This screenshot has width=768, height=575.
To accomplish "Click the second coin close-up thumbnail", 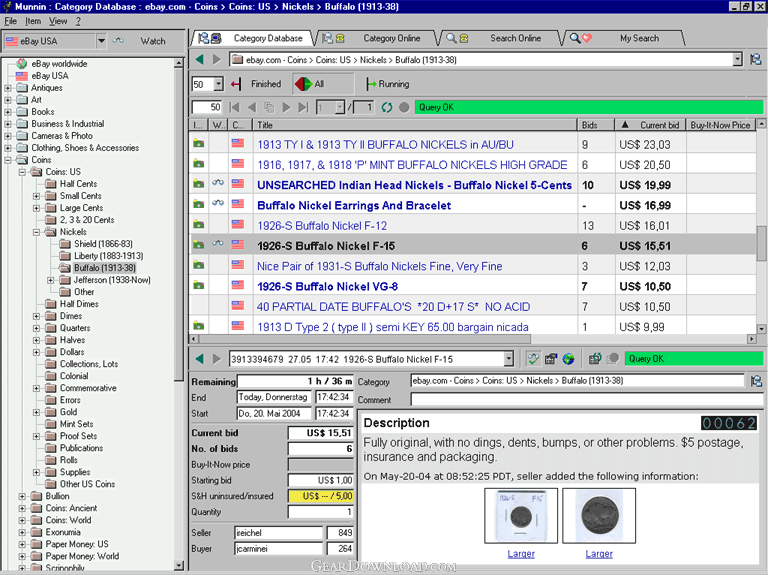I will 599,516.
